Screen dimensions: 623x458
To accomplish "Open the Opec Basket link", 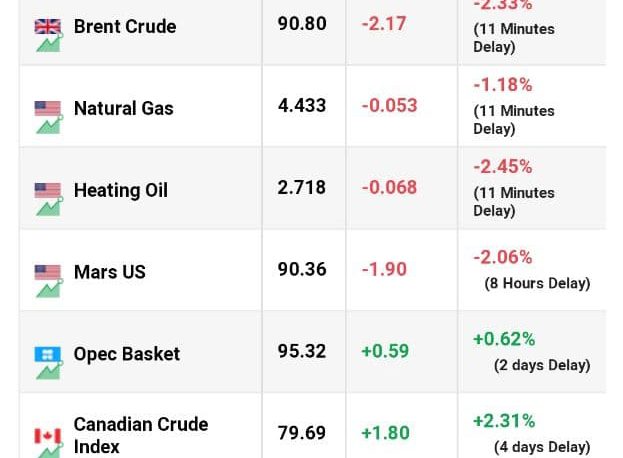I will (127, 354).
